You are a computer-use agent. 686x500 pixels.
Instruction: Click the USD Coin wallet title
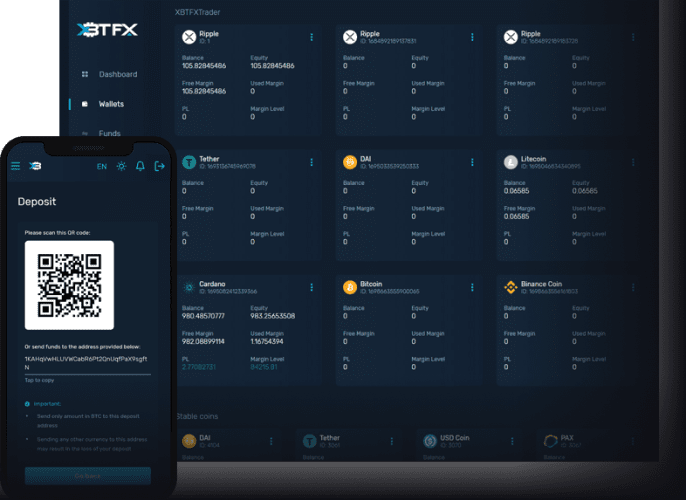455,437
